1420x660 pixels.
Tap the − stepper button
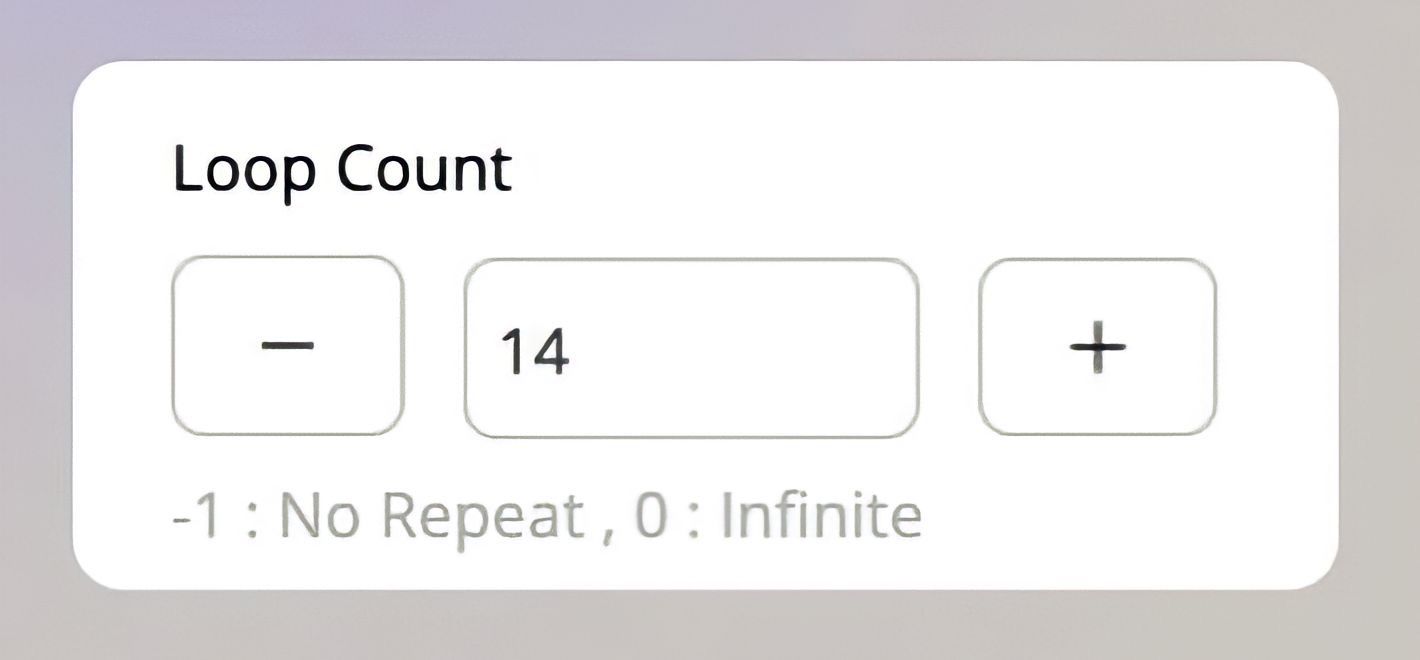click(288, 346)
